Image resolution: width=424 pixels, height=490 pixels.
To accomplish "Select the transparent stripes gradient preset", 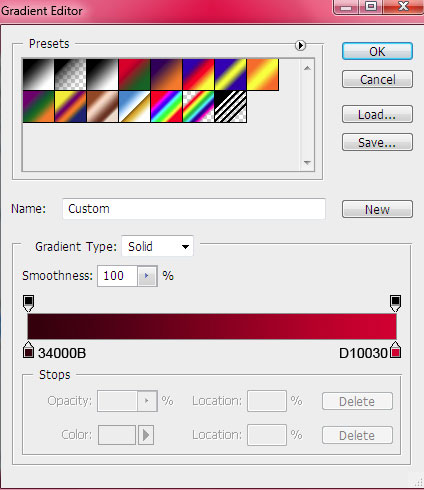I will [x=230, y=106].
